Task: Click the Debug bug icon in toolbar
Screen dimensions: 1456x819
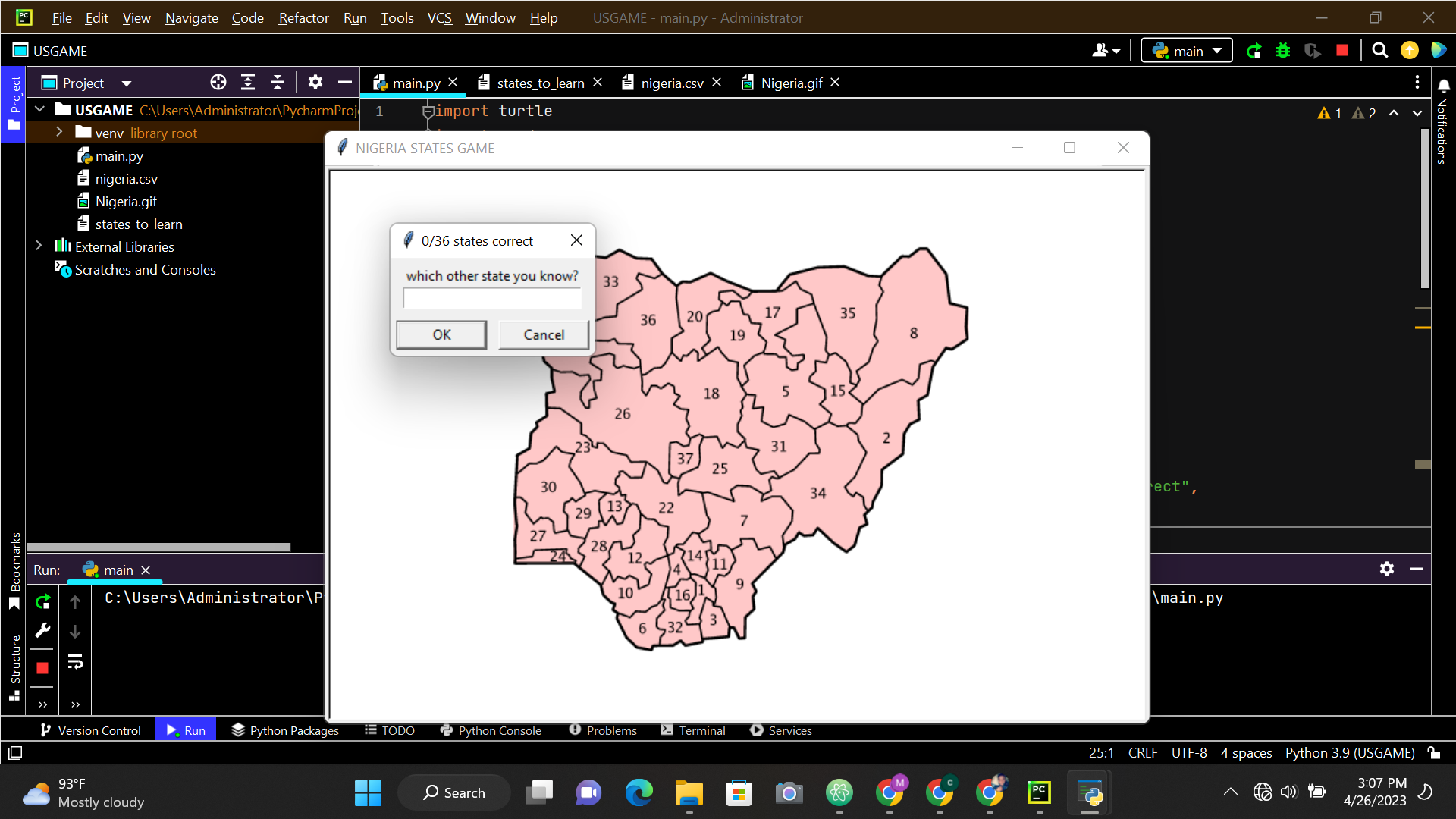Action: click(1283, 51)
